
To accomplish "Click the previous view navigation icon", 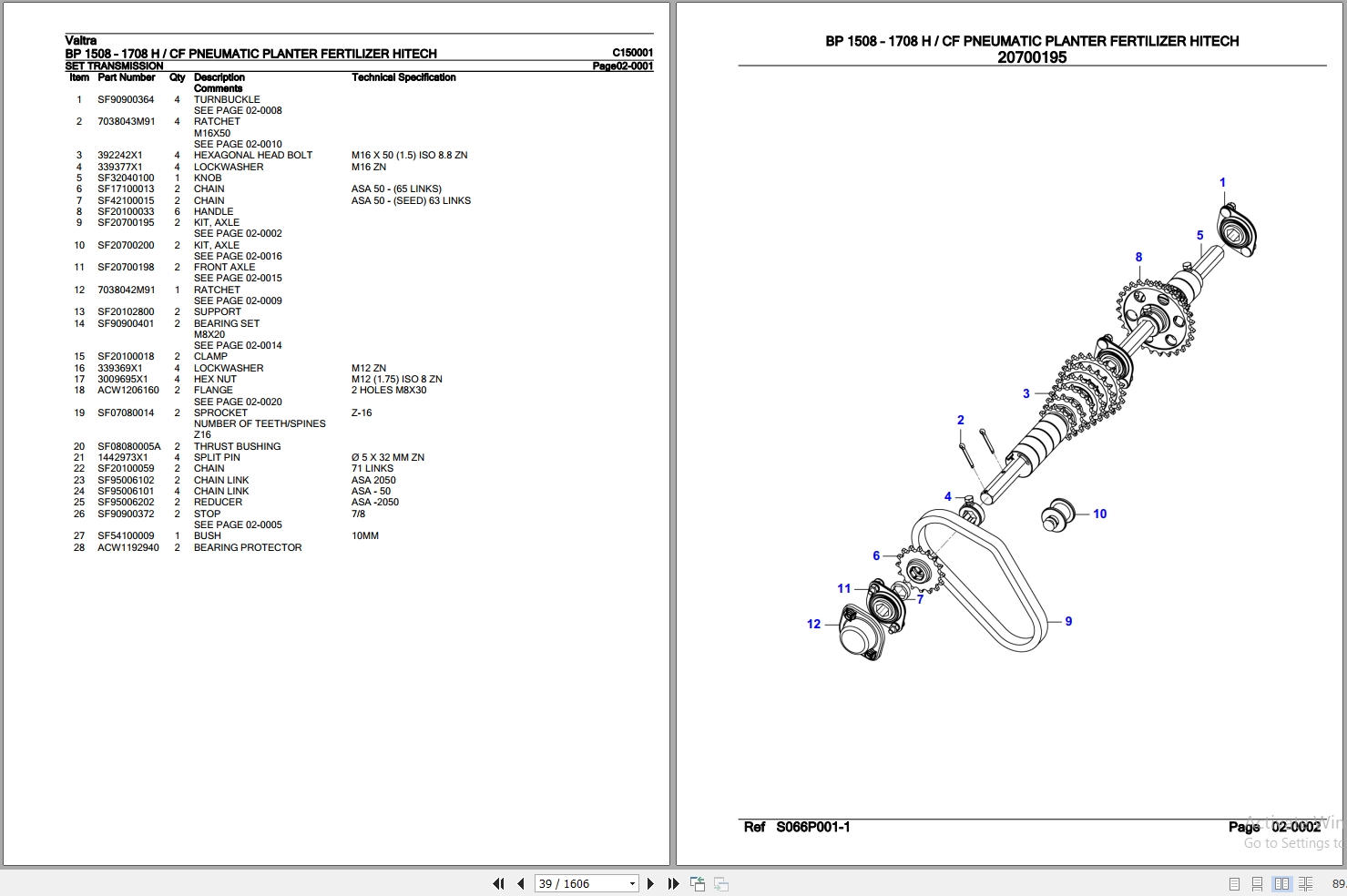I will pyautogui.click(x=698, y=883).
